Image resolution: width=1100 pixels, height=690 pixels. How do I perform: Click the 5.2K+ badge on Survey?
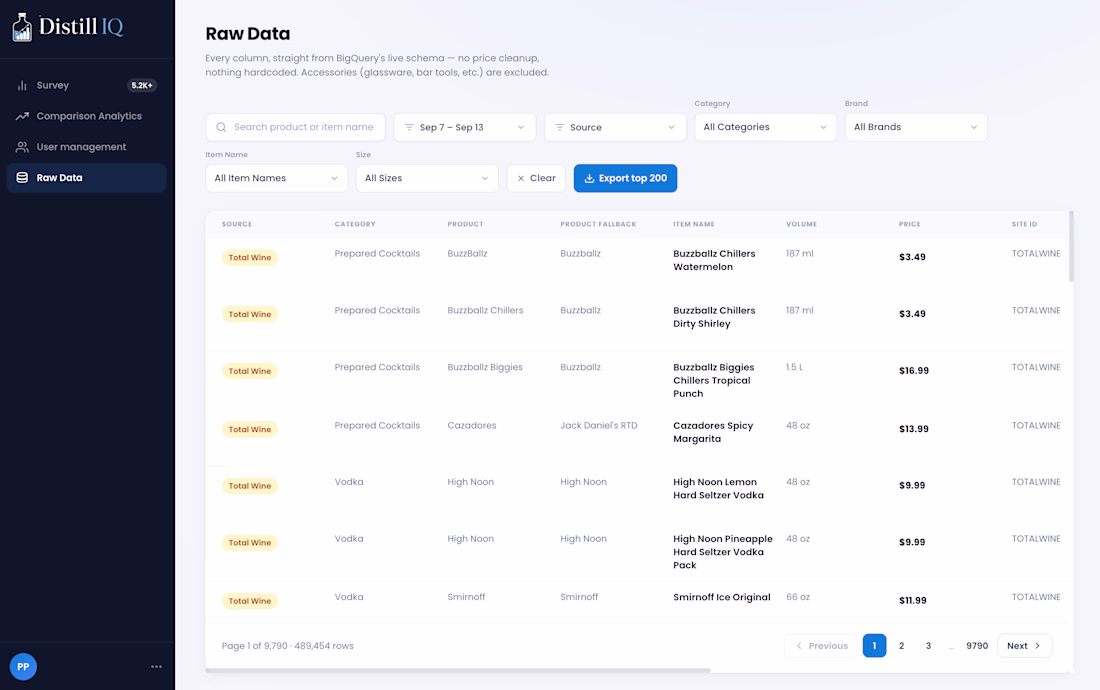coord(142,86)
